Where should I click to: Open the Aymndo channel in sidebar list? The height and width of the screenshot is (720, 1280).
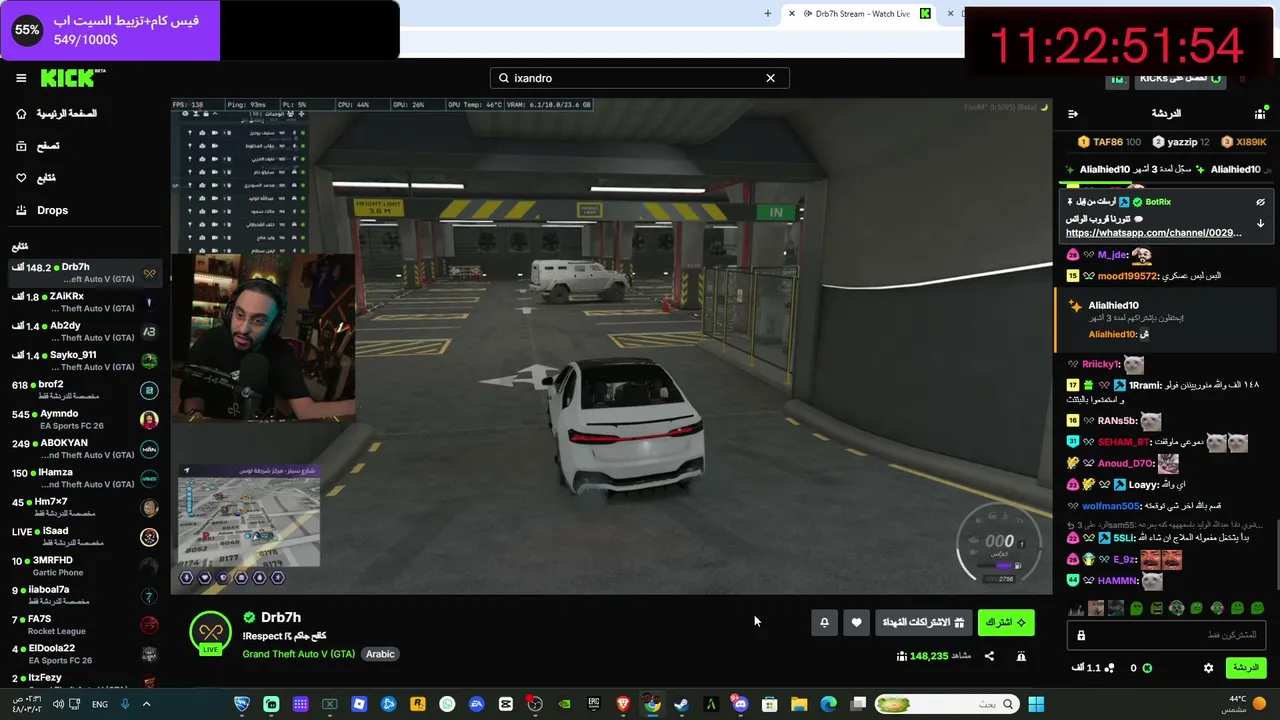84,420
